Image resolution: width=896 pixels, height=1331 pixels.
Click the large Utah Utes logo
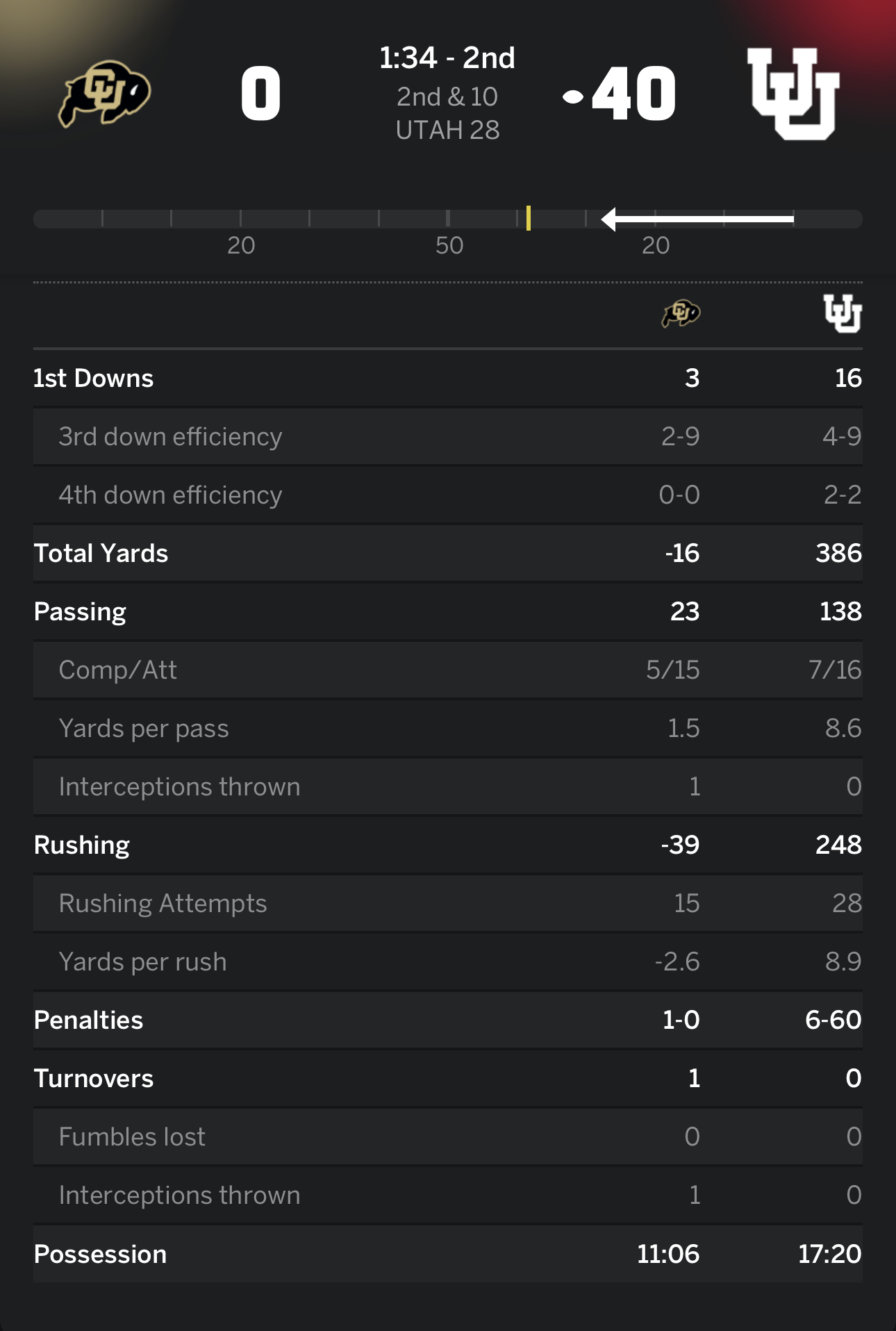click(x=793, y=94)
